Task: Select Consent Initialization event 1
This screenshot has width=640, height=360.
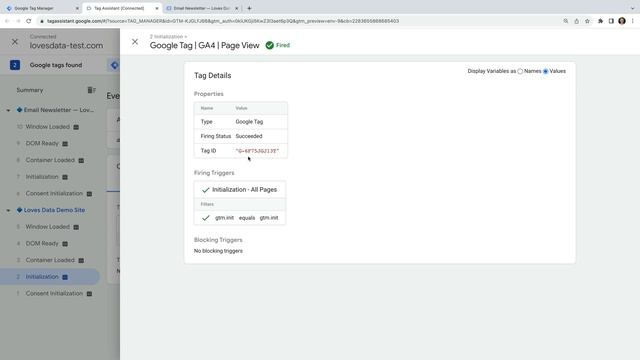Action: tap(54, 293)
